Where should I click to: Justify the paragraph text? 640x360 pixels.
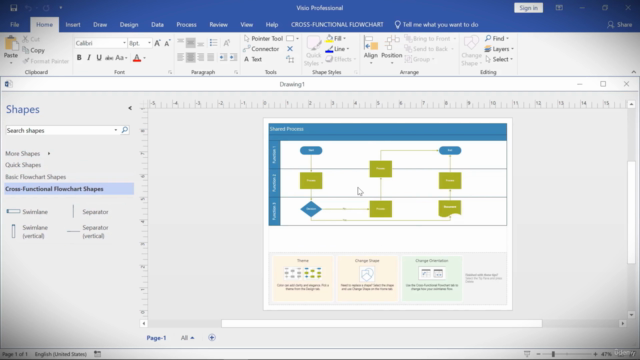tap(210, 58)
